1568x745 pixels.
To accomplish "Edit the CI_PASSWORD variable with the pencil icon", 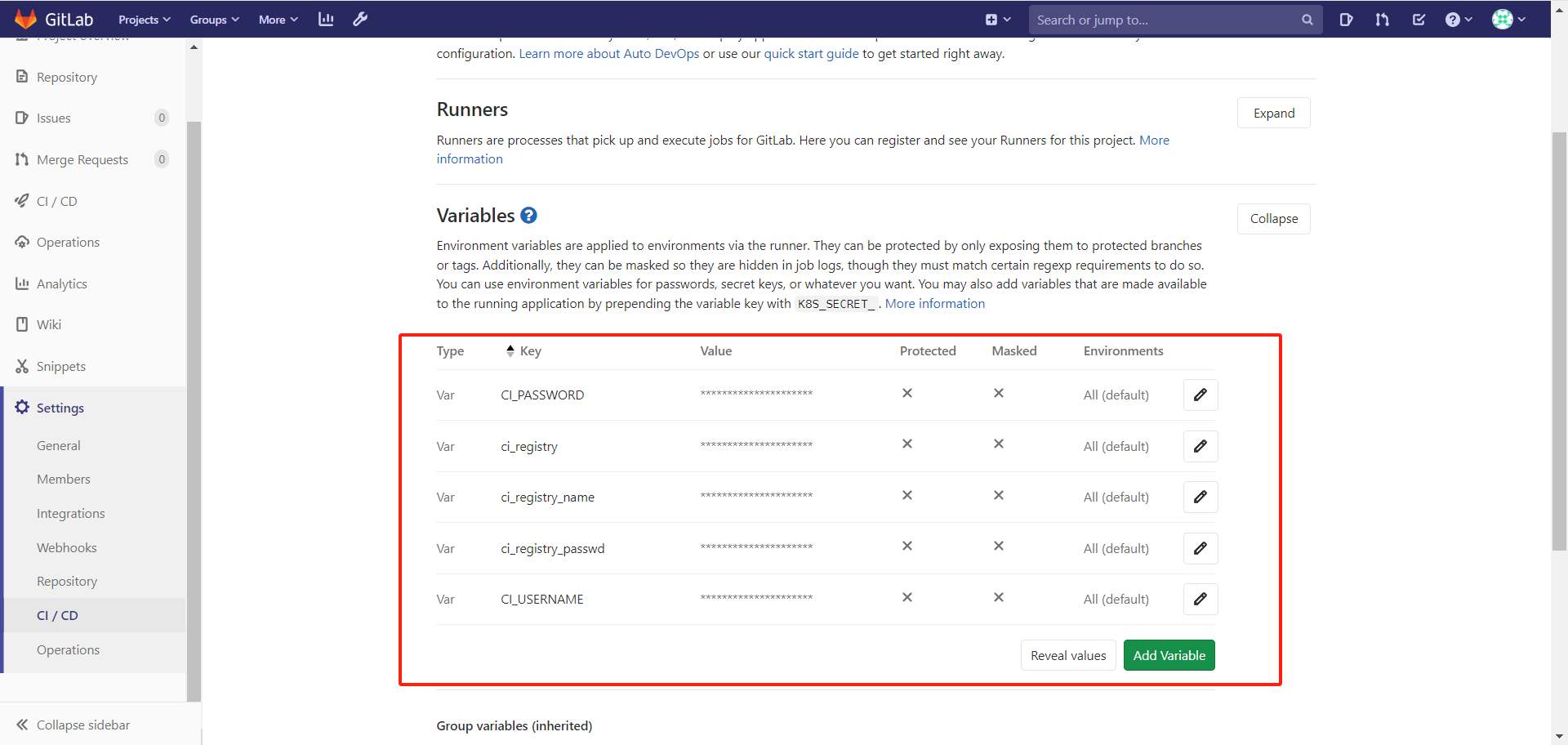I will pyautogui.click(x=1200, y=395).
